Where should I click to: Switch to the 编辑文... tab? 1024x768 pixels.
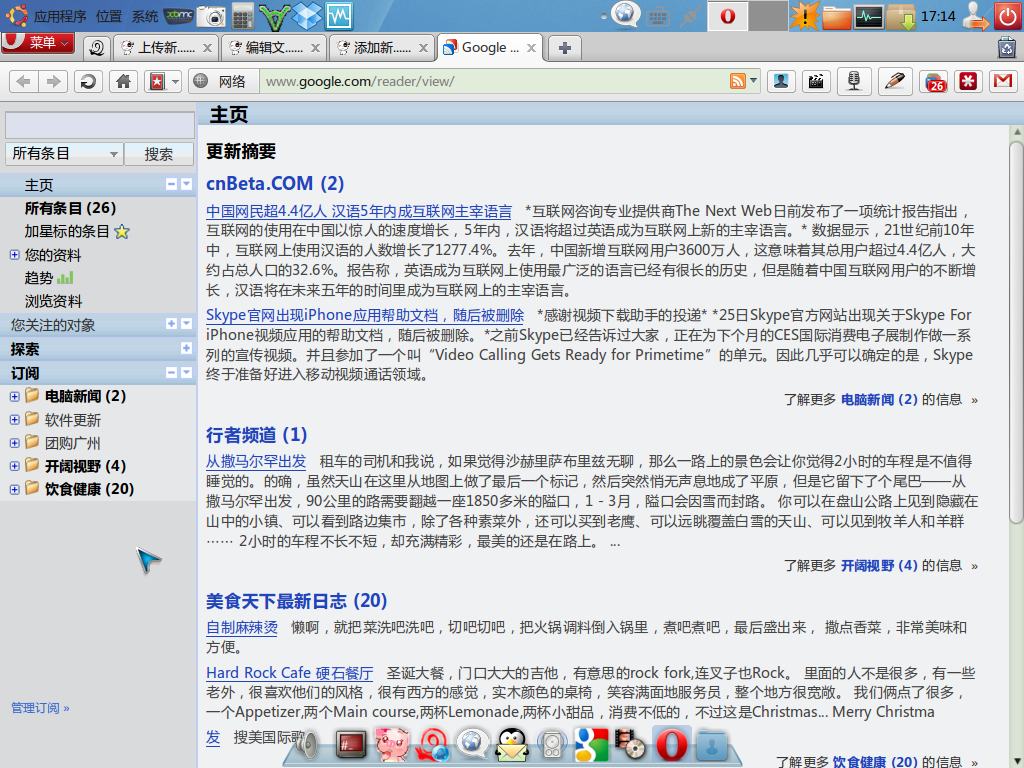click(275, 47)
